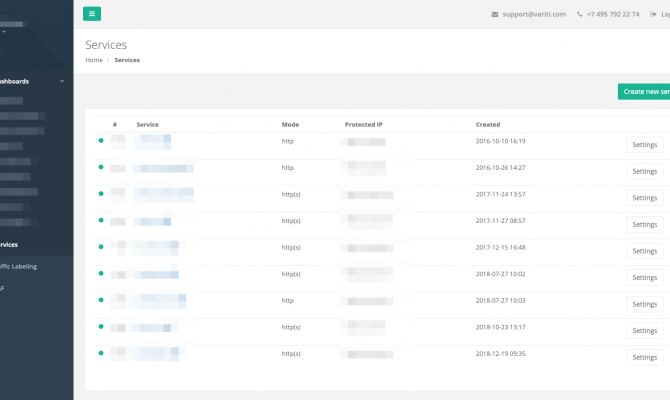This screenshot has height=400, width=670.
Task: Click http(s) mode in 2018-07-27 10:02 row
Action: (x=291, y=274)
